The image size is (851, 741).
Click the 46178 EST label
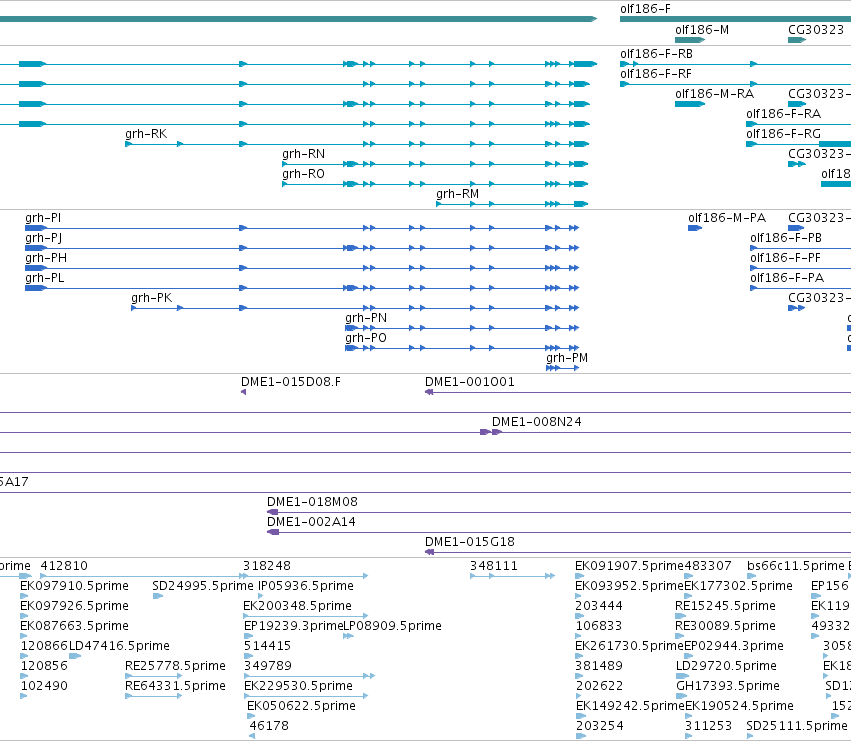pyautogui.click(x=269, y=726)
